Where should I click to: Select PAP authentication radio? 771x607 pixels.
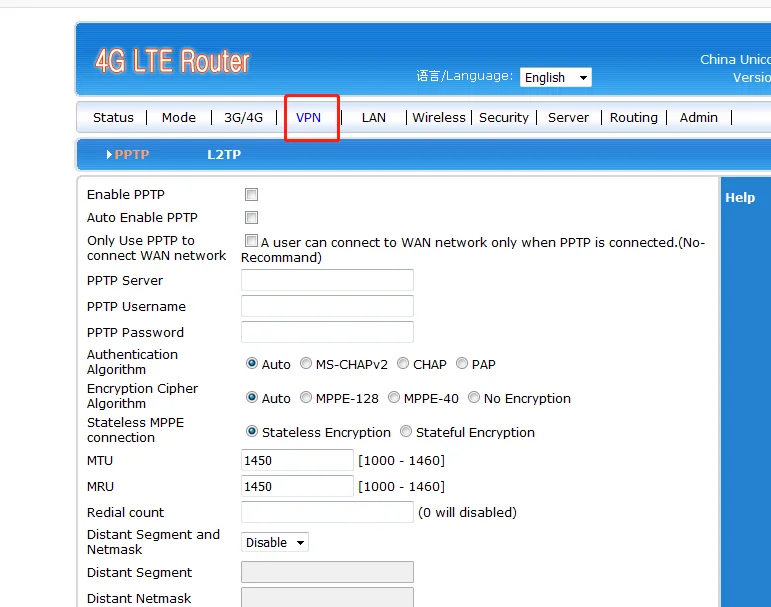click(x=462, y=364)
